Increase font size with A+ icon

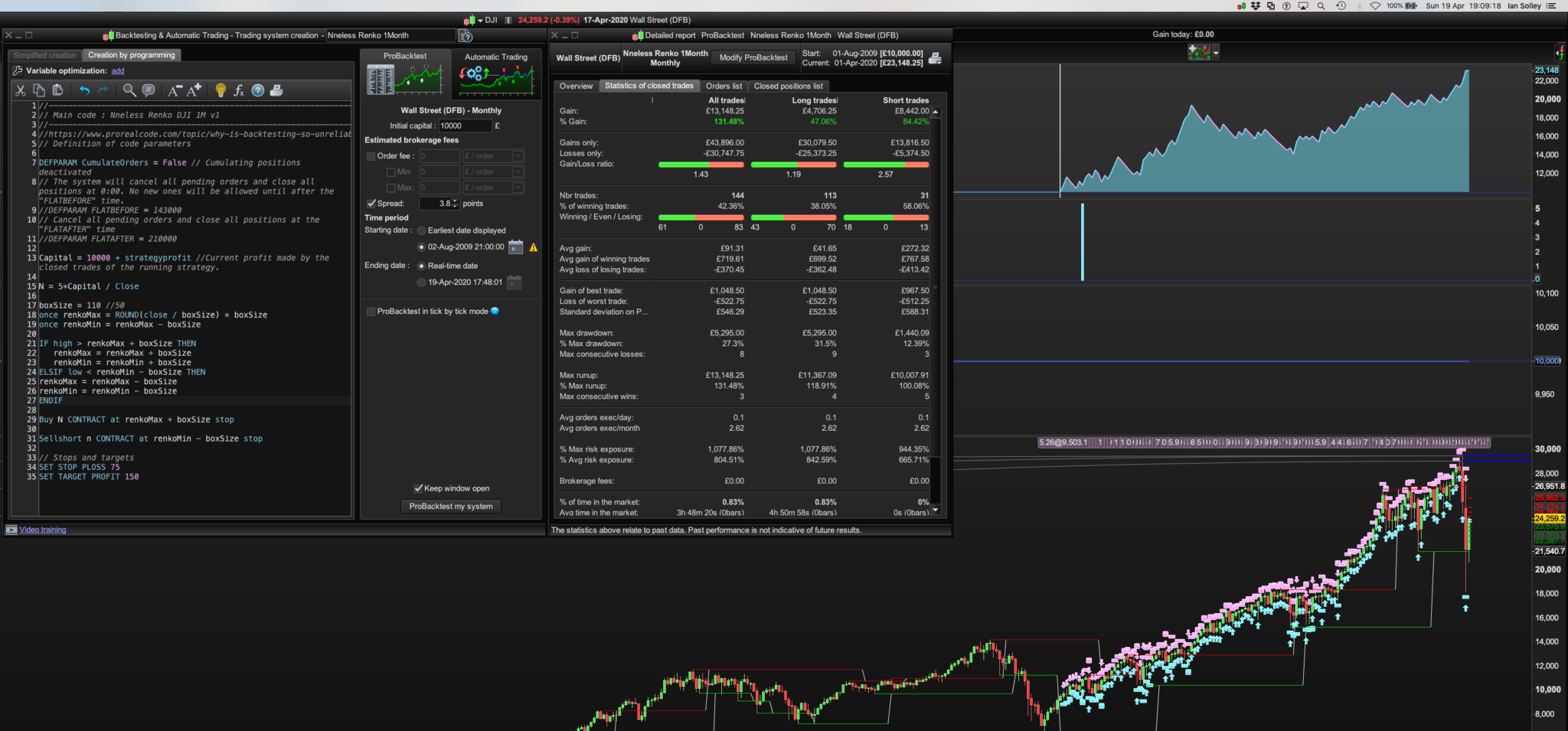click(x=194, y=90)
